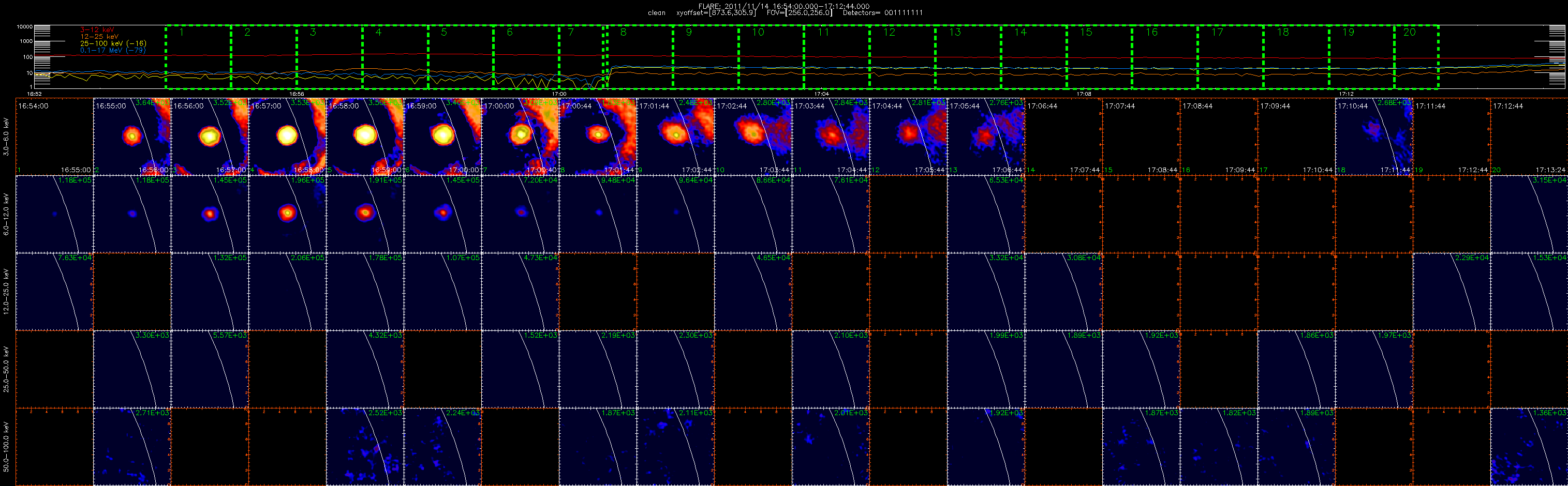Select the 25.0-50.0 keV image labeled 4.32E+03

pos(365,369)
